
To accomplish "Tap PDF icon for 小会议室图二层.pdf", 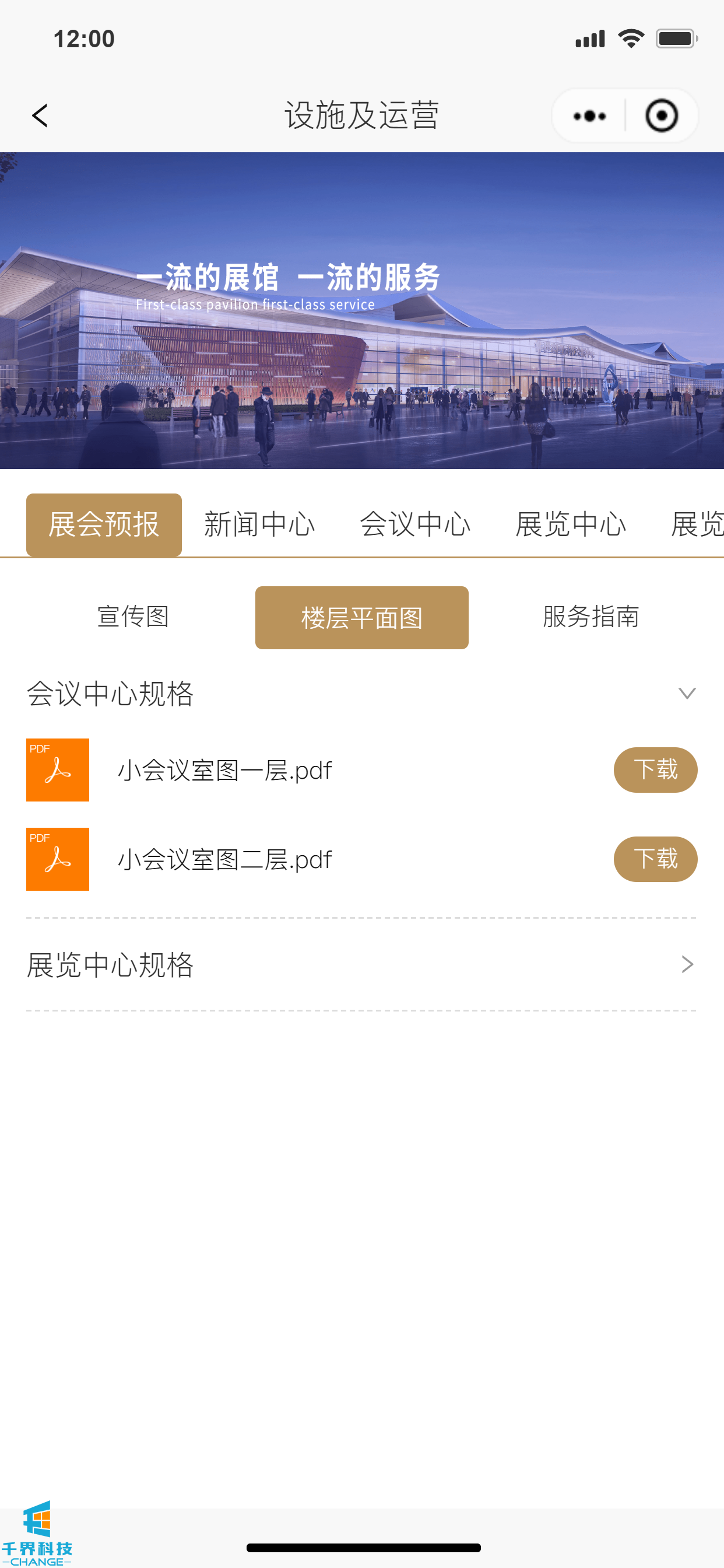I will (58, 859).
